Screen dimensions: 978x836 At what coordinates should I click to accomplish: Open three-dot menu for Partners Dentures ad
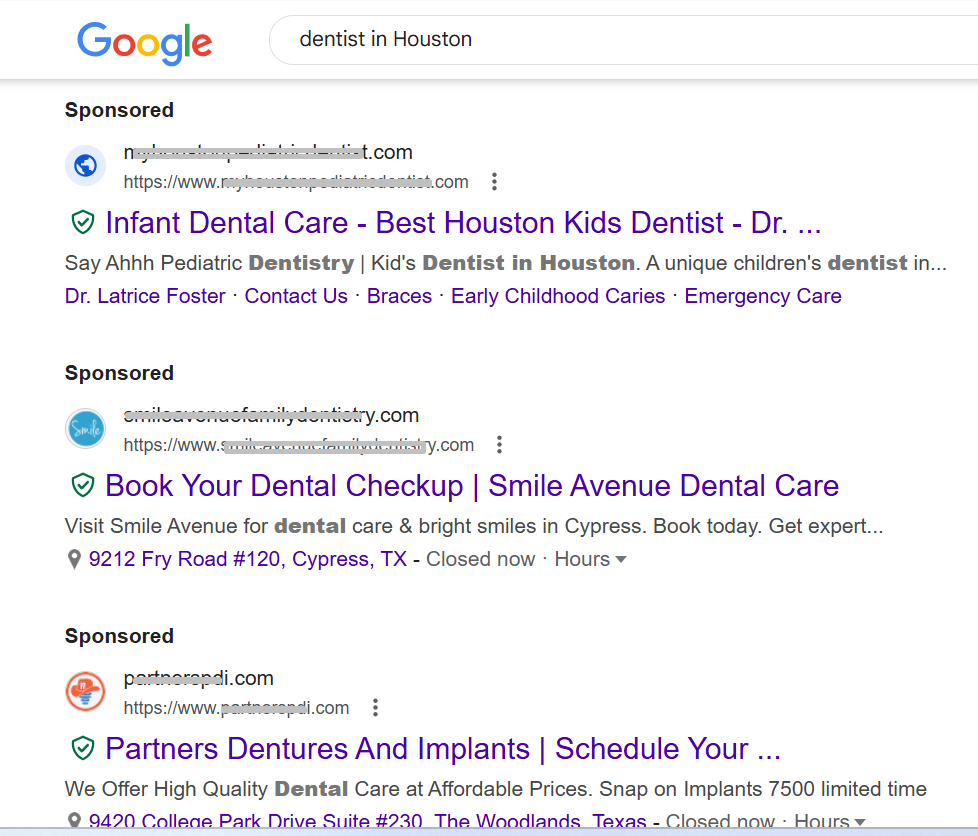(375, 708)
